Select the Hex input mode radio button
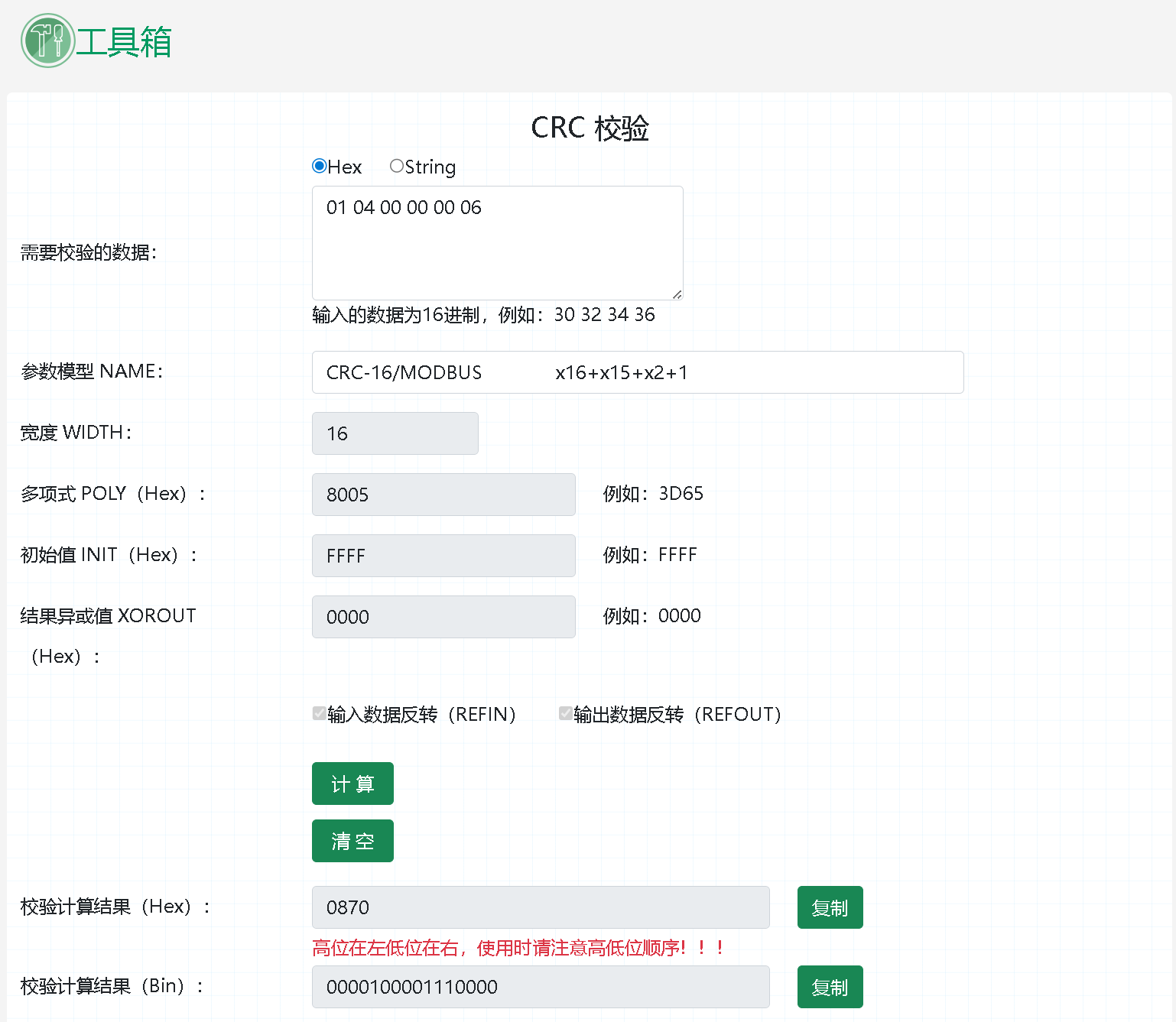 319,166
